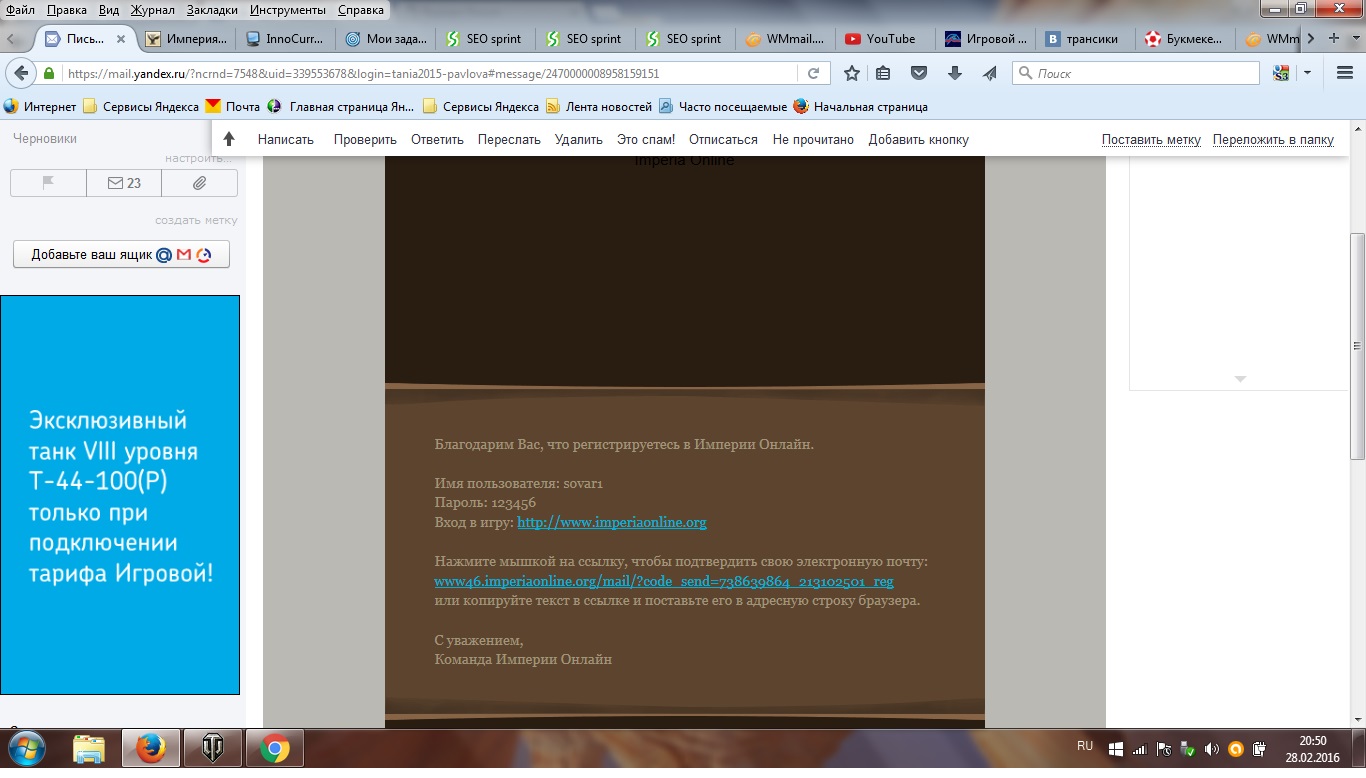Click Firefox icon in taskbar
The image size is (1366, 778).
click(151, 749)
